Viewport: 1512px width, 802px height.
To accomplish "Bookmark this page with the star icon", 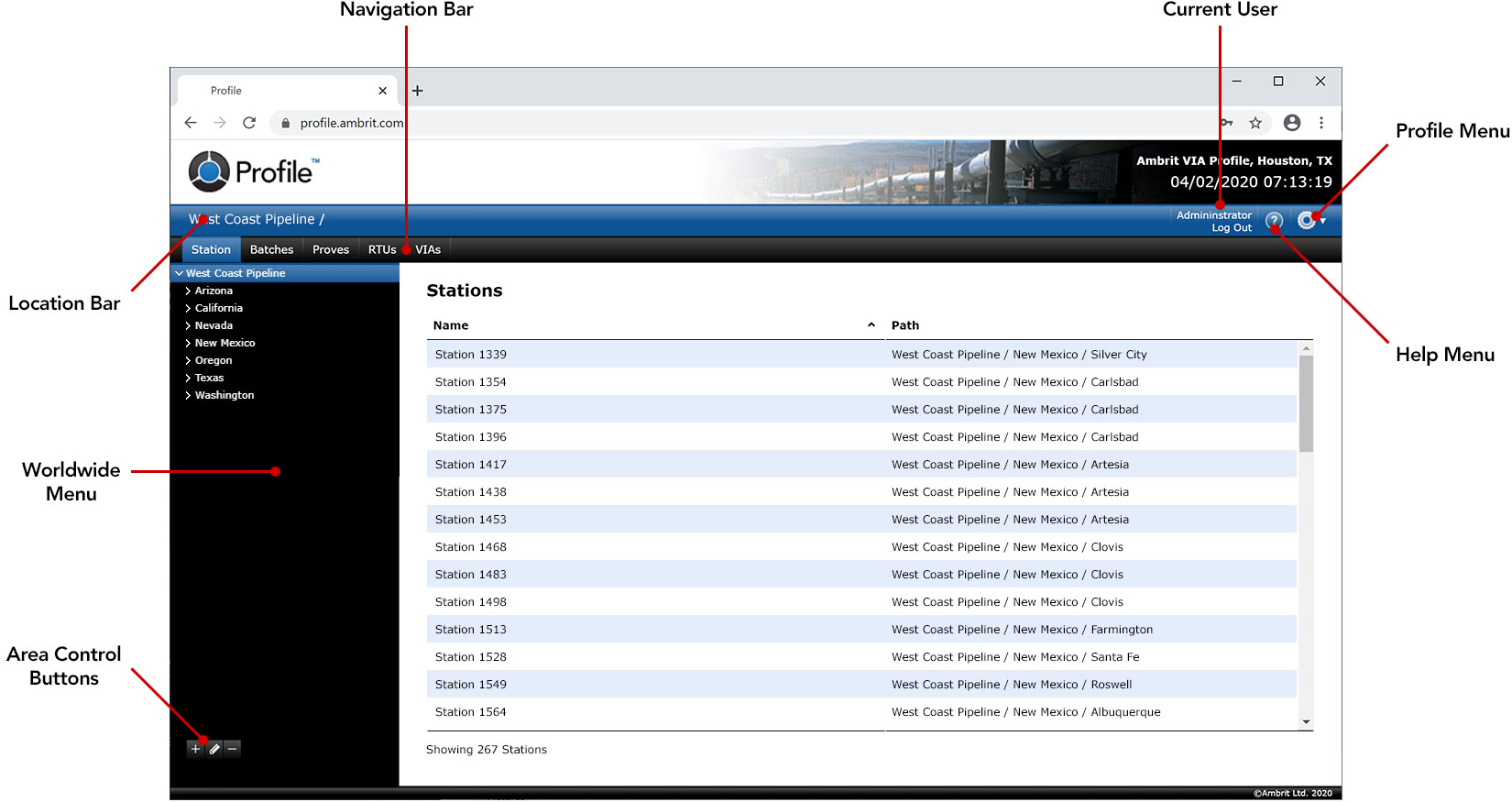I will pos(1255,123).
